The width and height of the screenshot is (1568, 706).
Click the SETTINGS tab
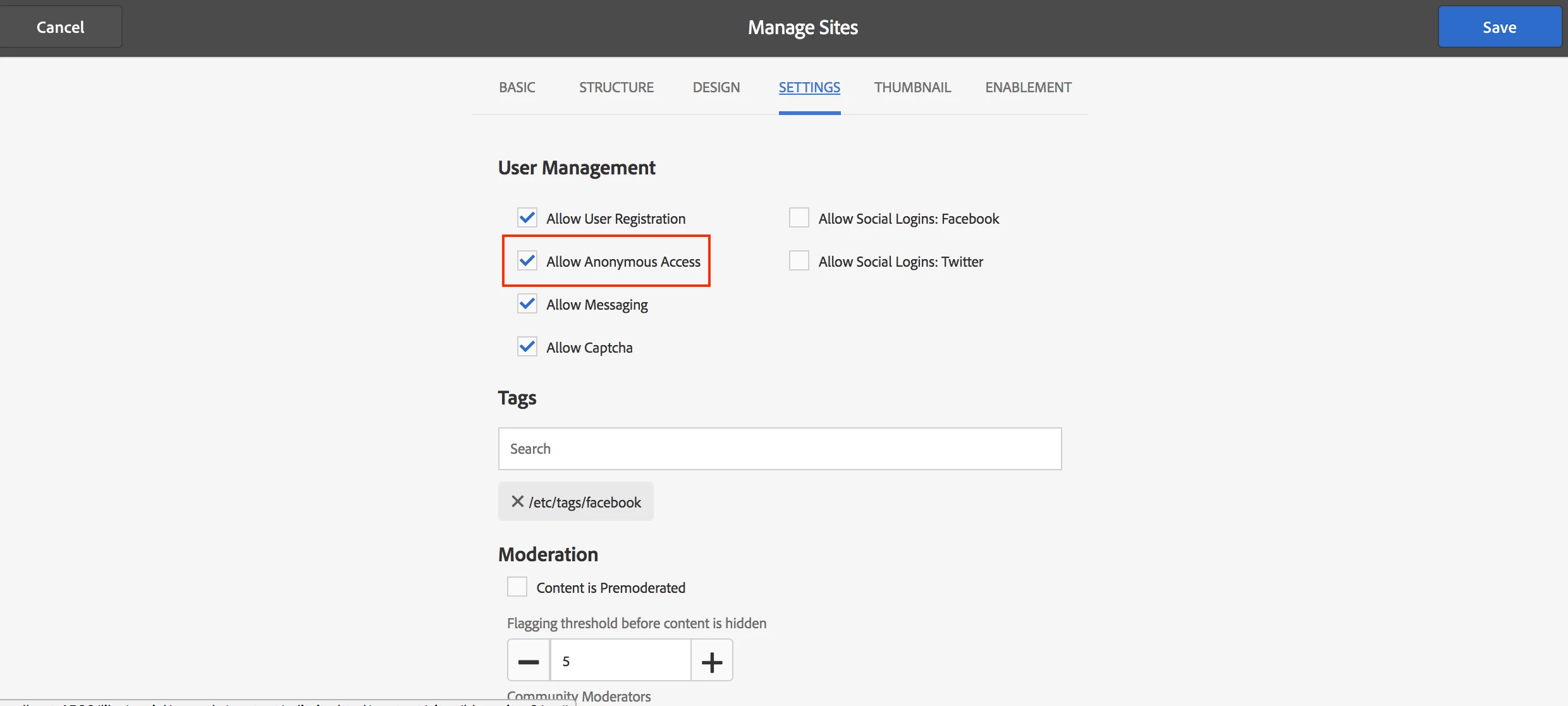click(809, 87)
